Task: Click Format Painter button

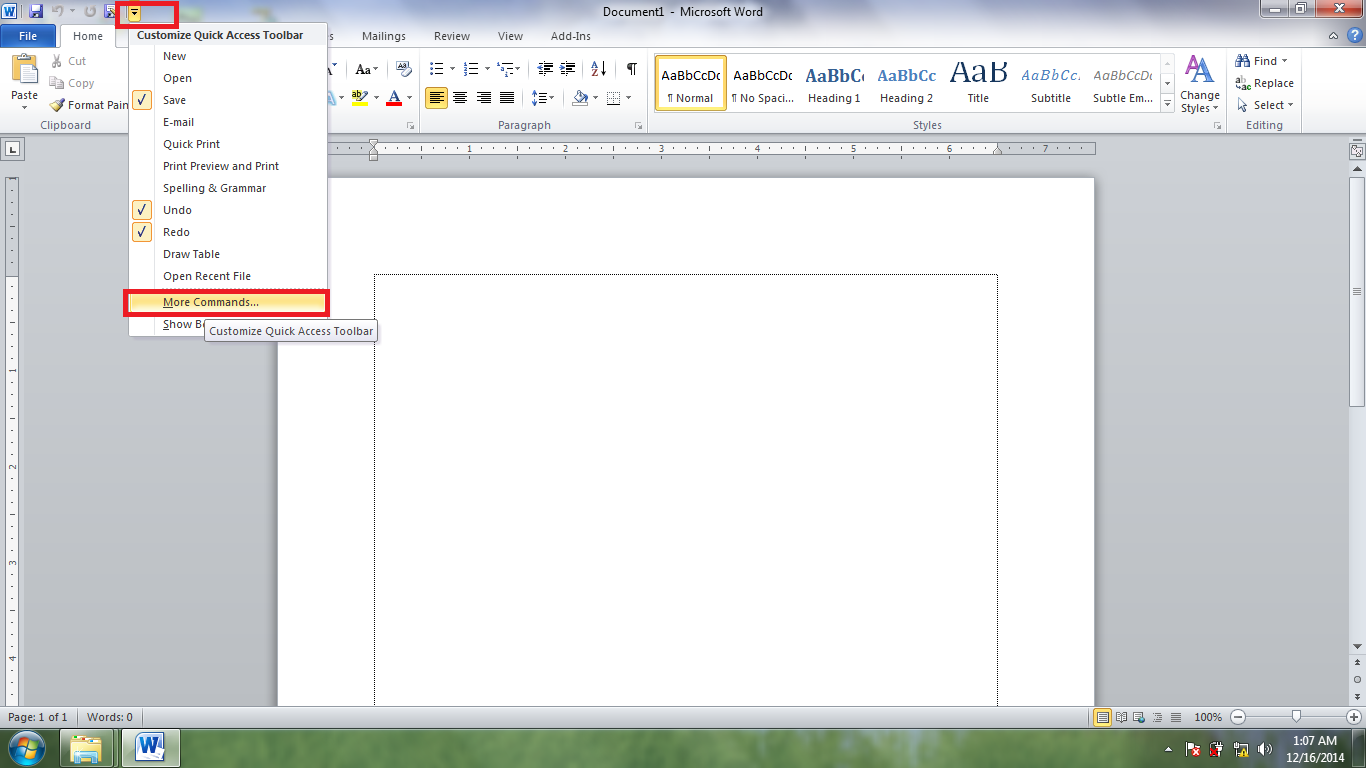Action: pos(88,105)
